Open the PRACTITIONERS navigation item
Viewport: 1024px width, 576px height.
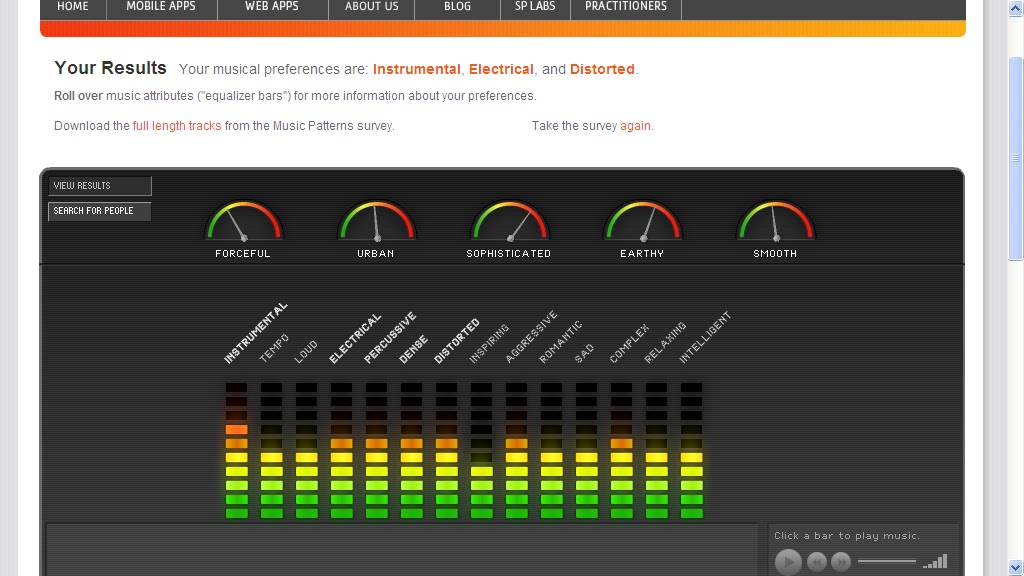(x=626, y=7)
